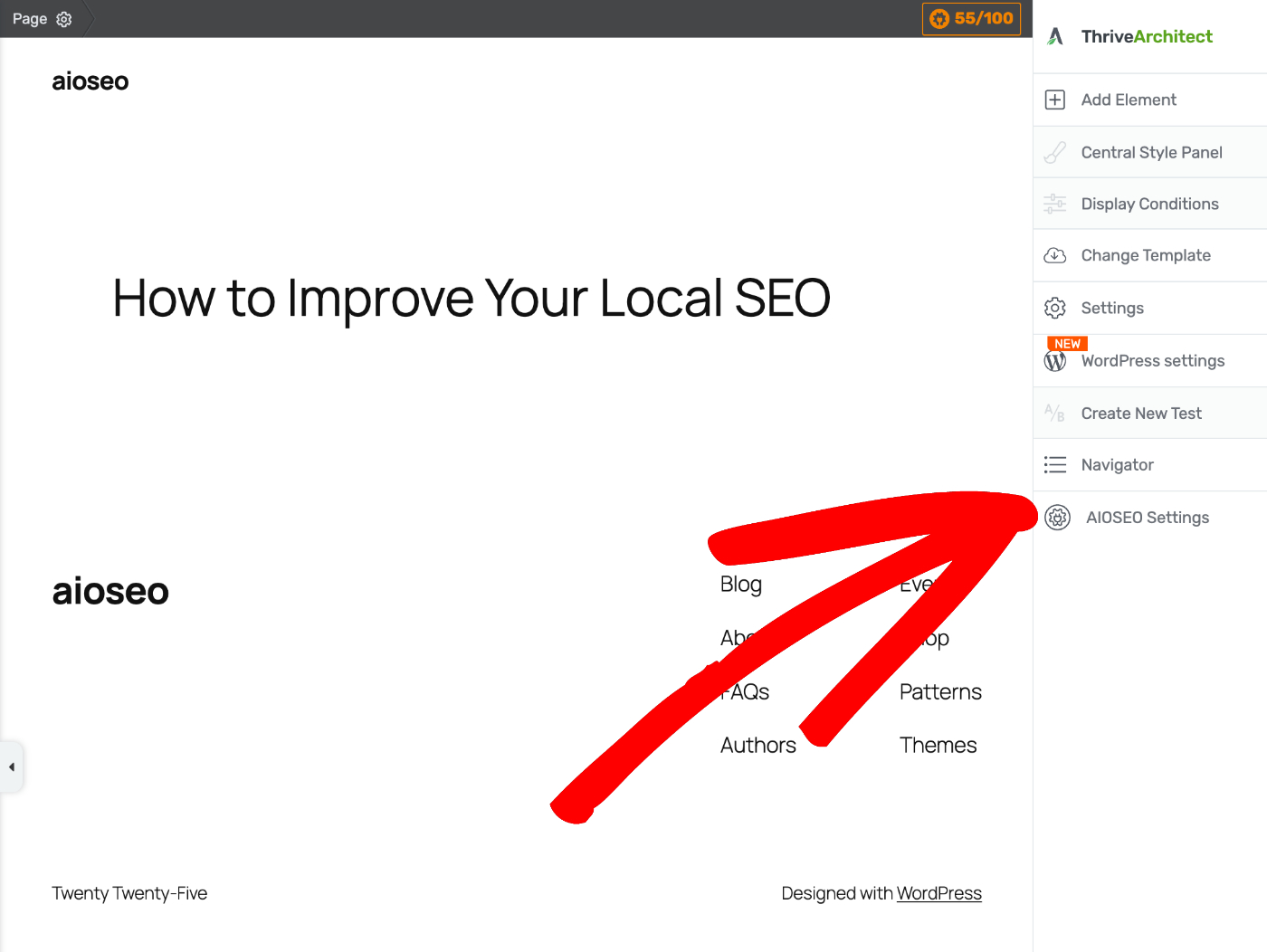Click the NEW badge on WordPress settings
Viewport: 1267px width, 952px height.
[1067, 344]
